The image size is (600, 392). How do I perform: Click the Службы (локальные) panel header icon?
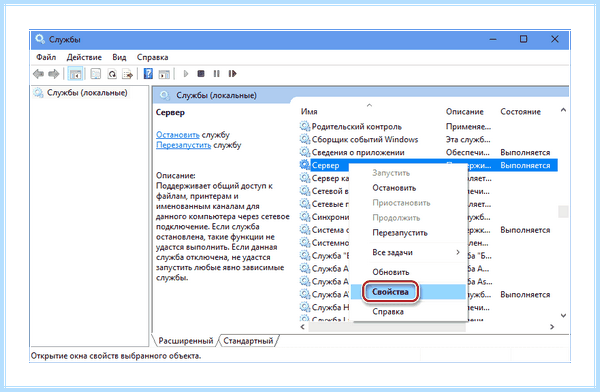click(x=165, y=95)
